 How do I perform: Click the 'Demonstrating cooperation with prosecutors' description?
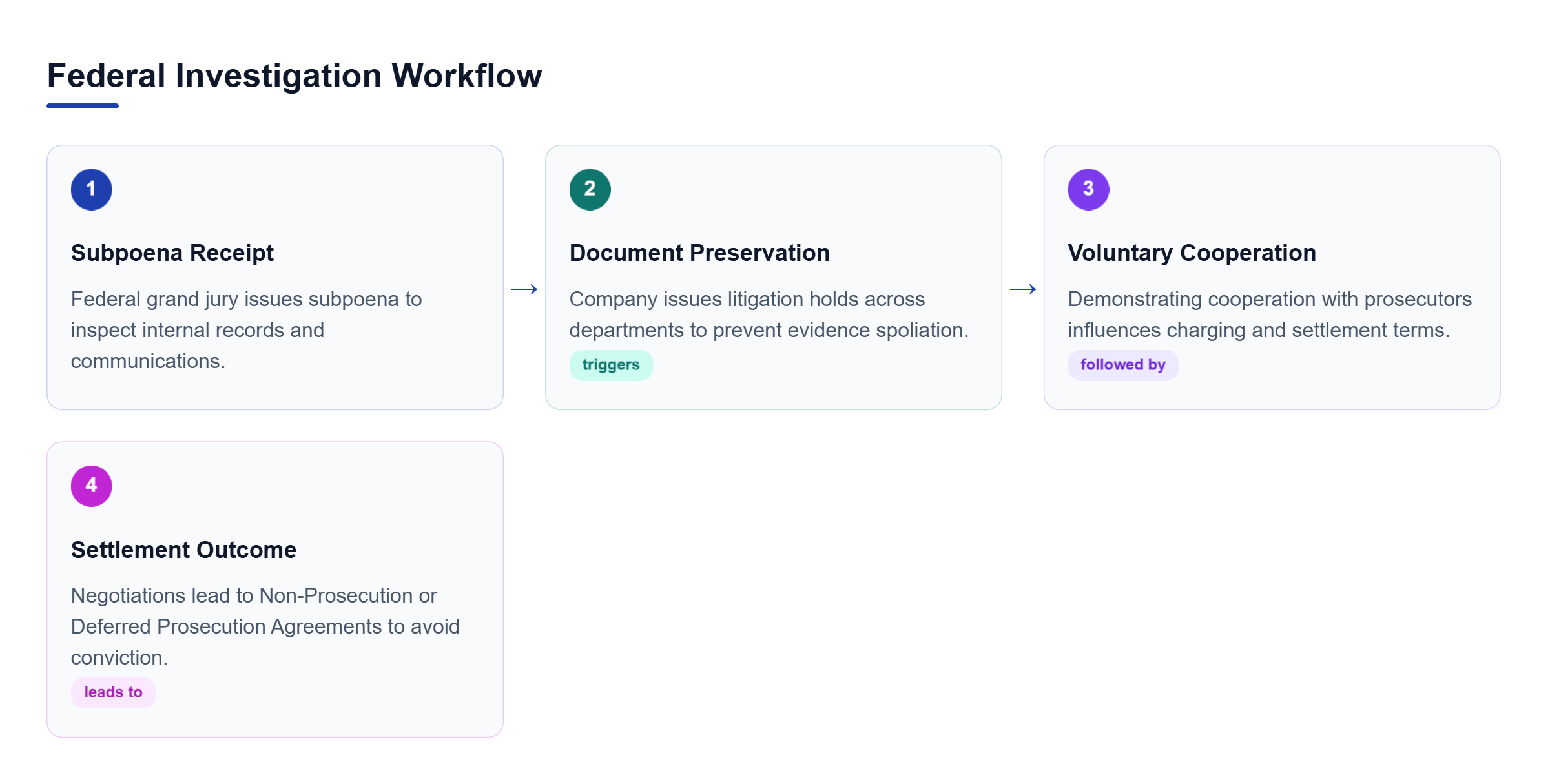(x=1270, y=315)
